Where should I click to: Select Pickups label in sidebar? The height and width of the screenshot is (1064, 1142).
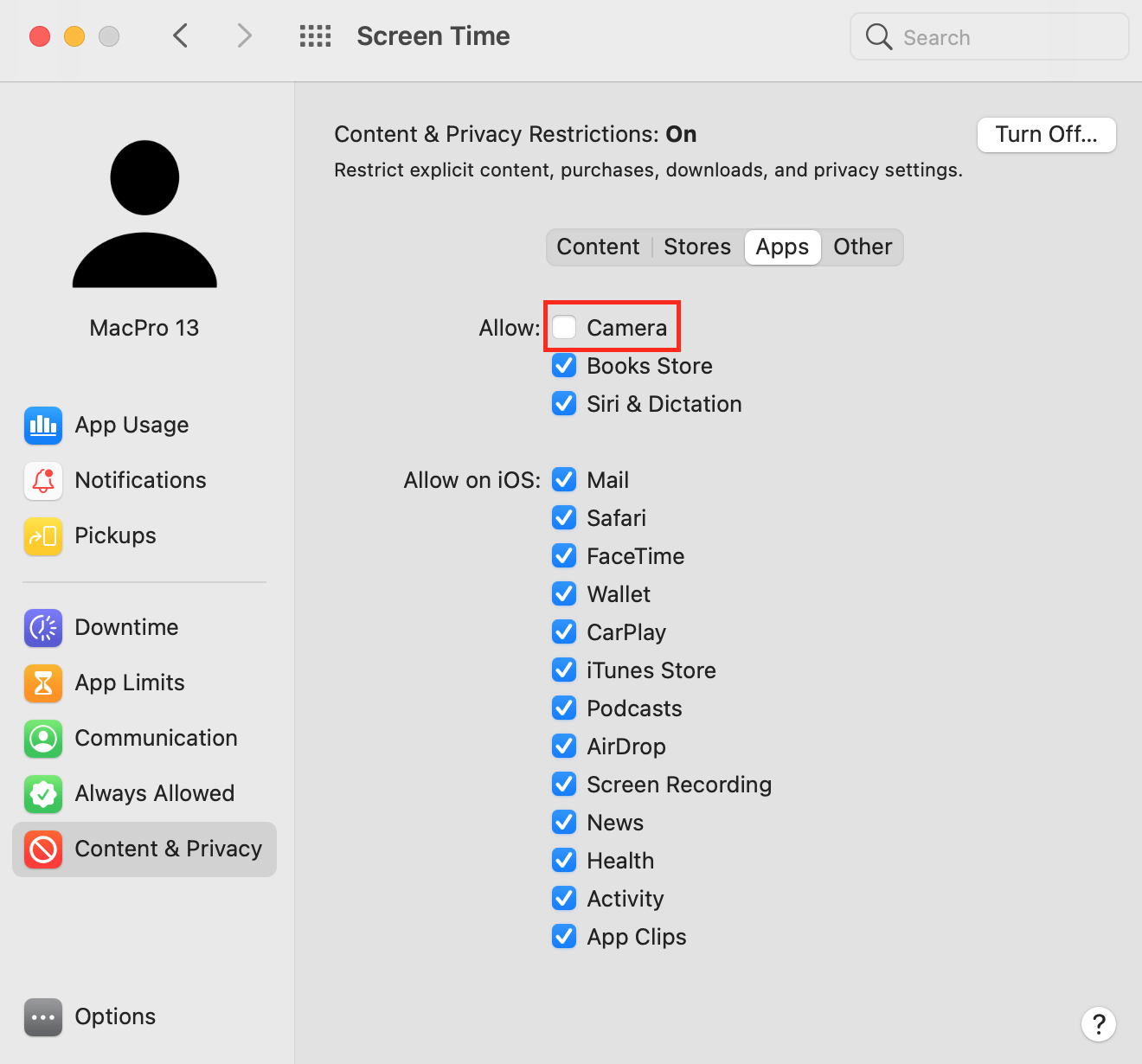[x=116, y=535]
